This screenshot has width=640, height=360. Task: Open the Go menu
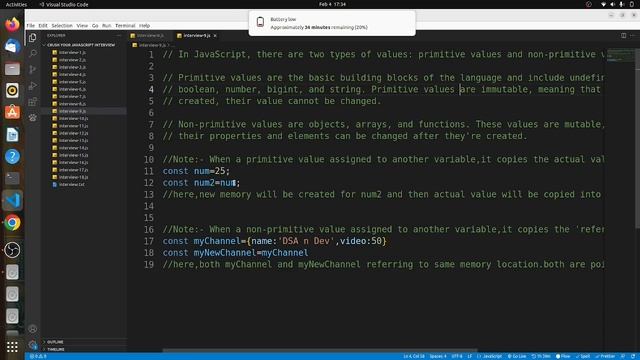coord(95,25)
